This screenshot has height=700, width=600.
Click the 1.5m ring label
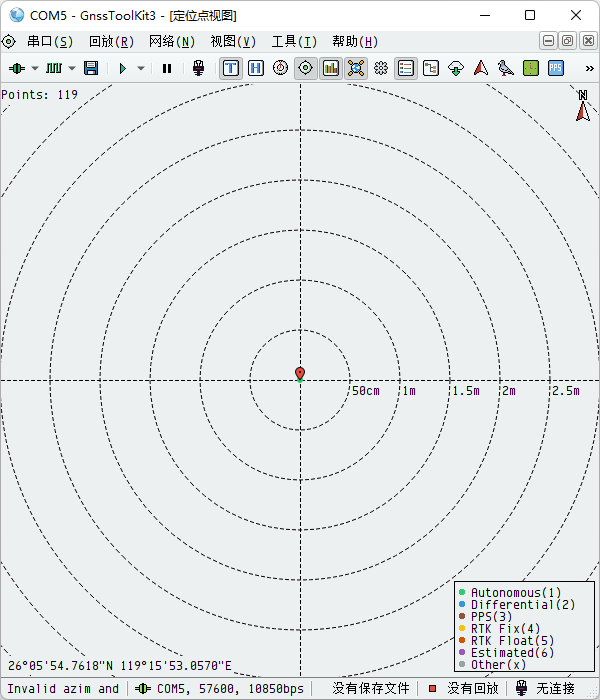pyautogui.click(x=466, y=391)
